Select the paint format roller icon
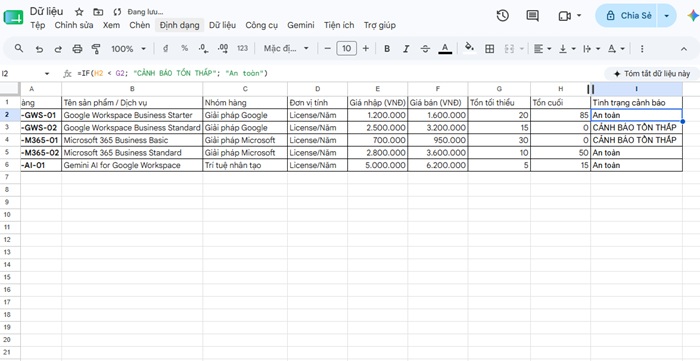The image size is (700, 361). (96, 49)
